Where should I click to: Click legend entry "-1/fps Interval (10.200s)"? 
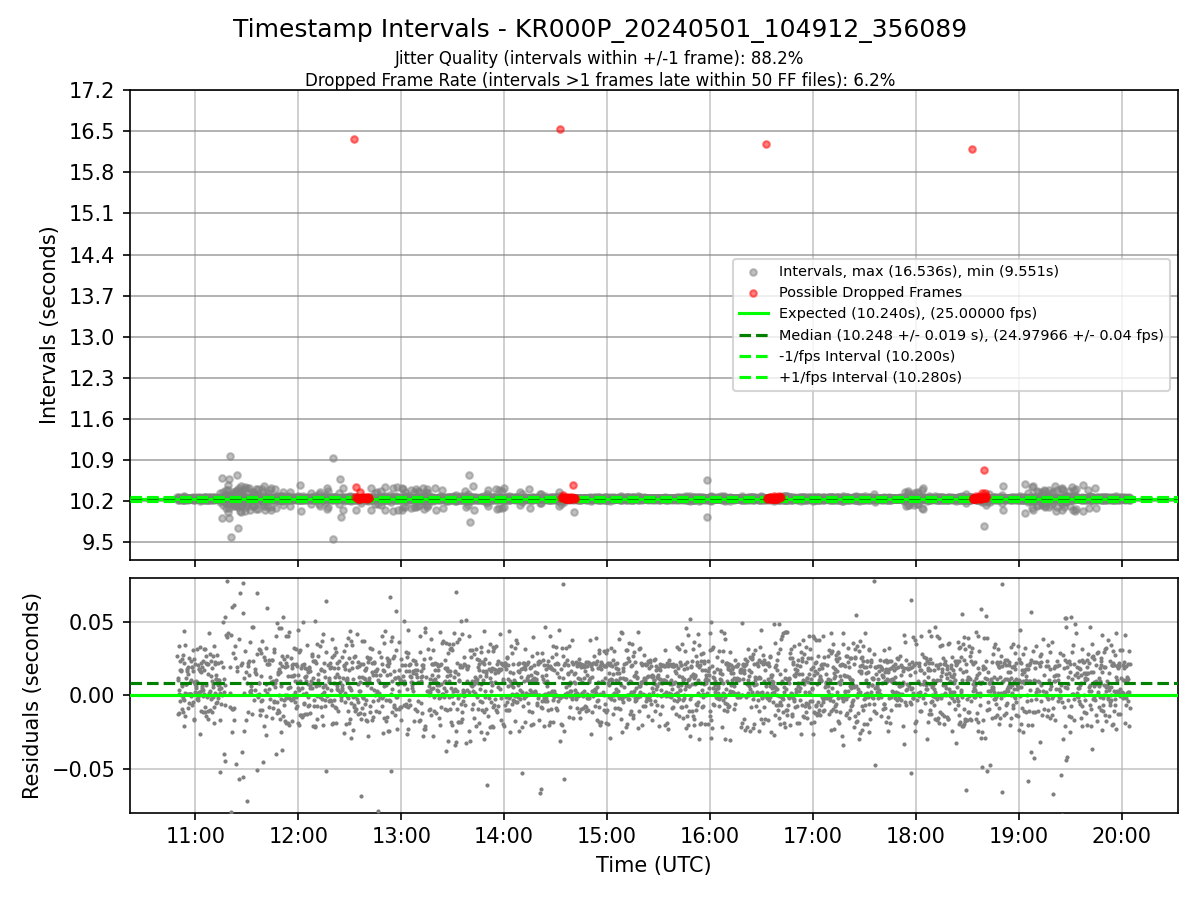[867, 356]
